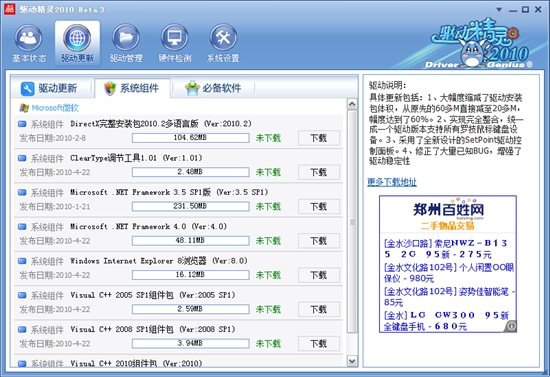Open 系统设置 tools icon

223,38
